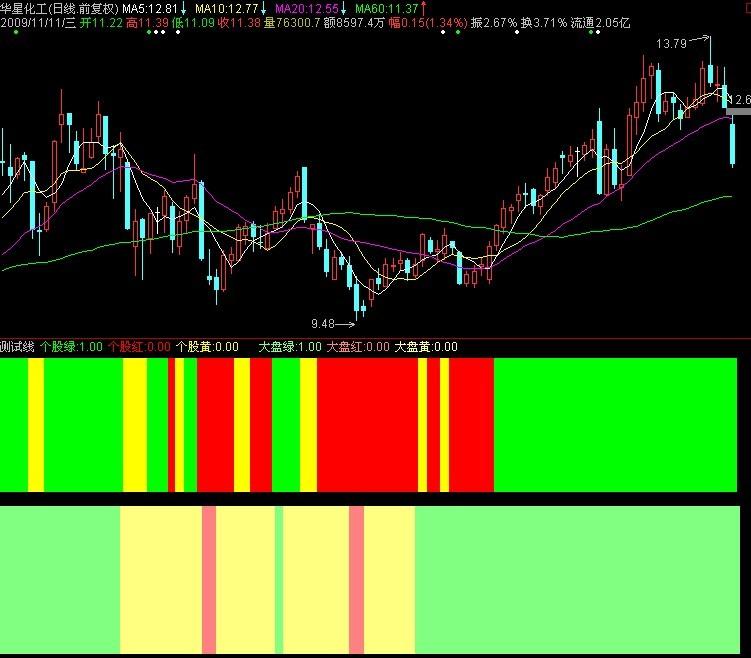The width and height of the screenshot is (751, 658).
Task: Click the red MA60 up arrow
Action: coord(422,8)
